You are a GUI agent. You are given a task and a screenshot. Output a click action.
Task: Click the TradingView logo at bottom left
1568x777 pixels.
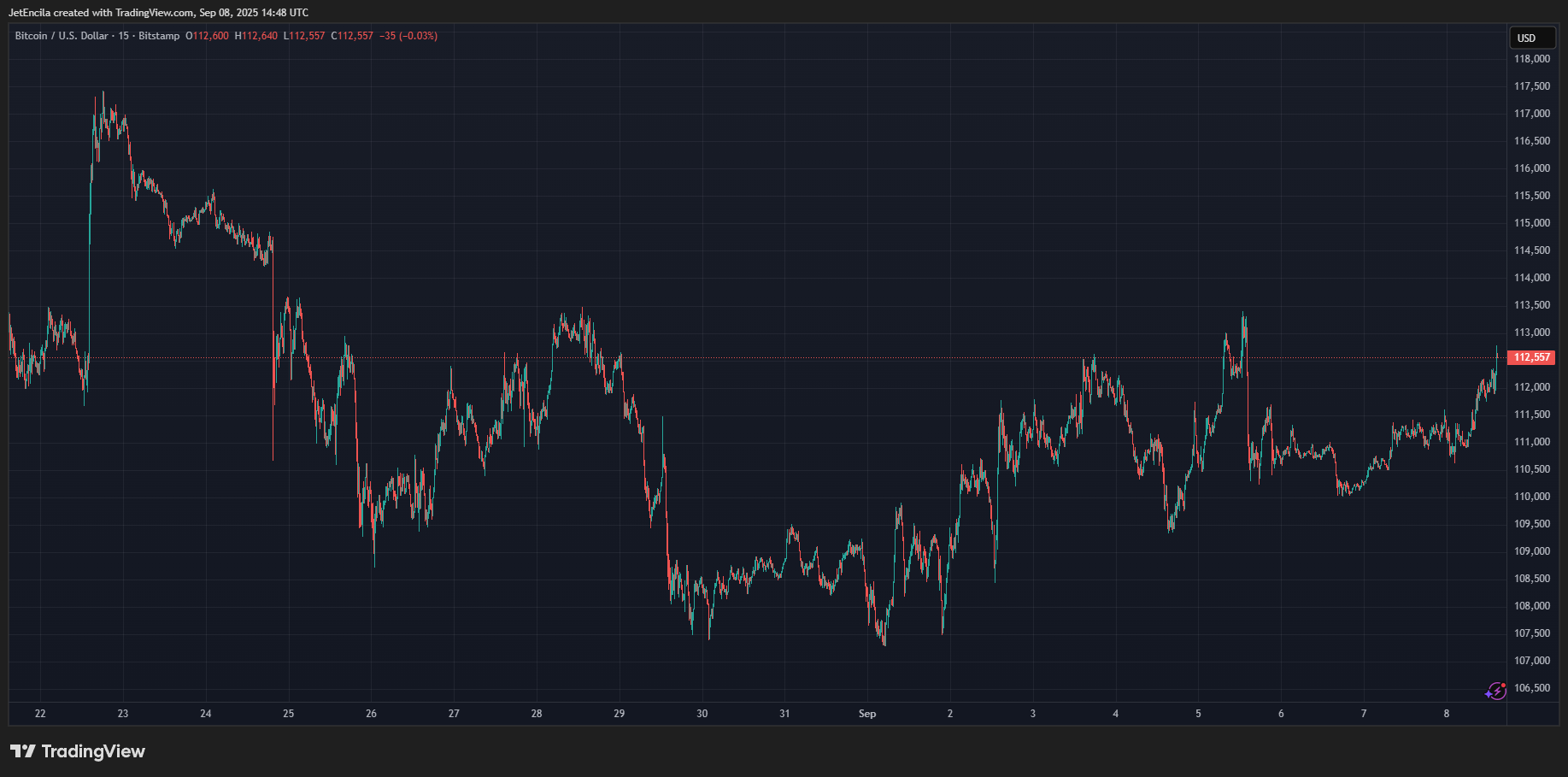point(78,751)
